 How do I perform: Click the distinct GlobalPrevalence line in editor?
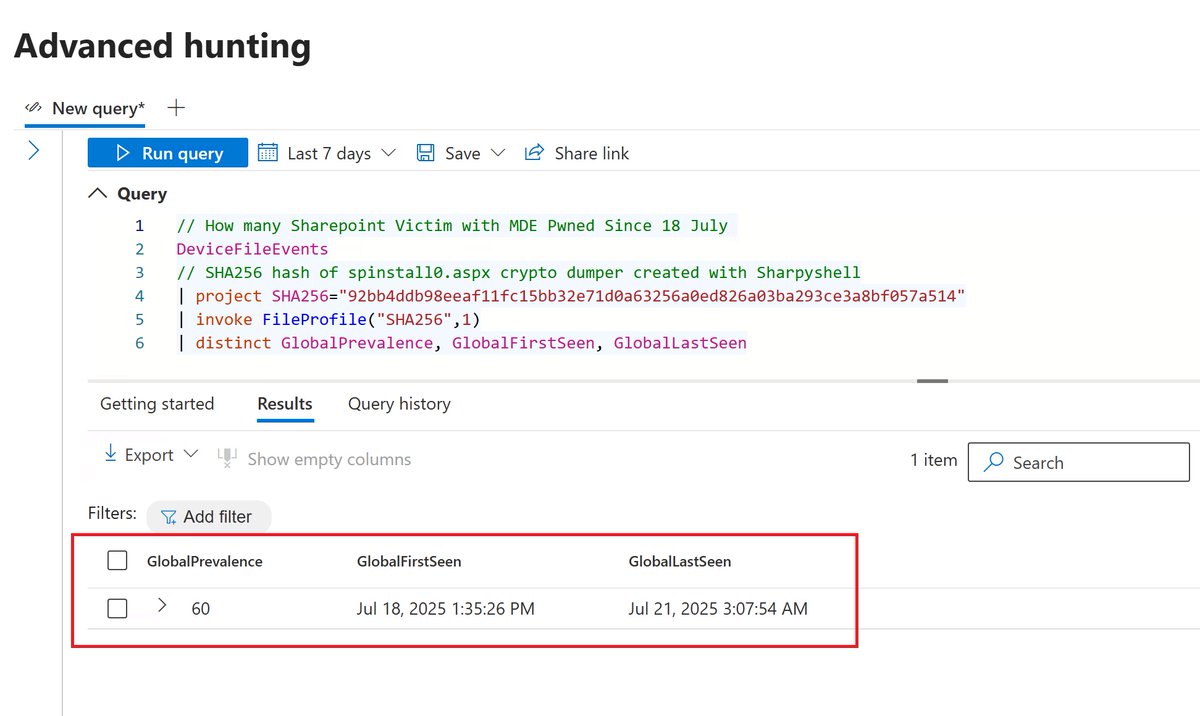coord(461,343)
